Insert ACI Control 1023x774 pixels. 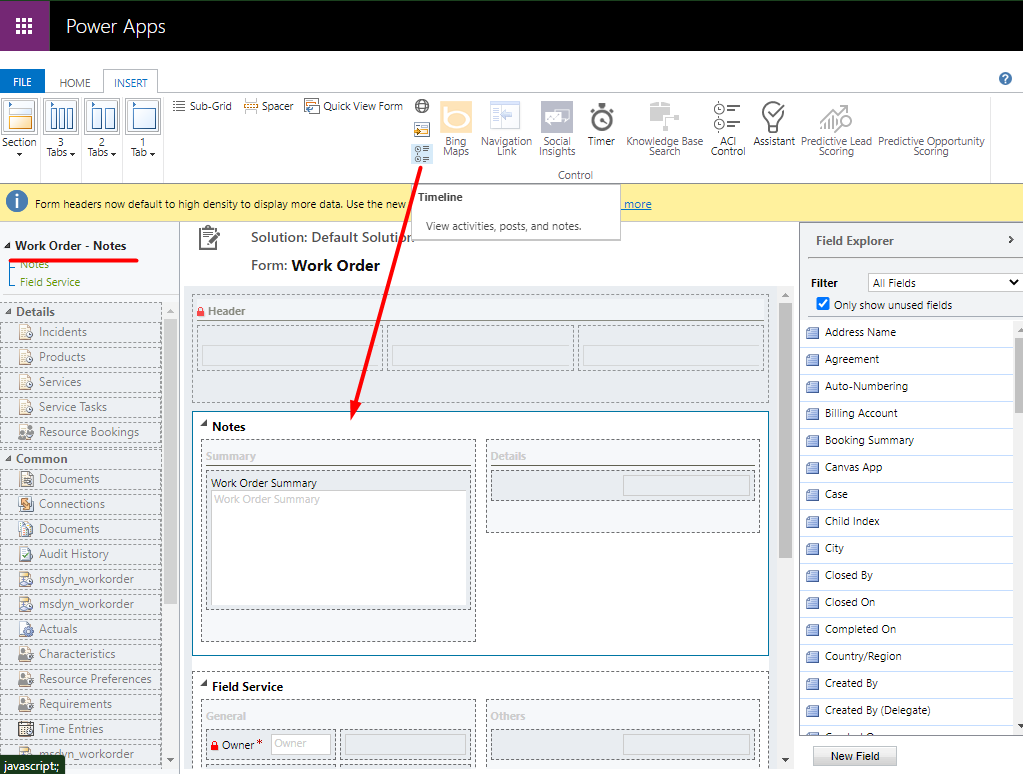pyautogui.click(x=727, y=129)
